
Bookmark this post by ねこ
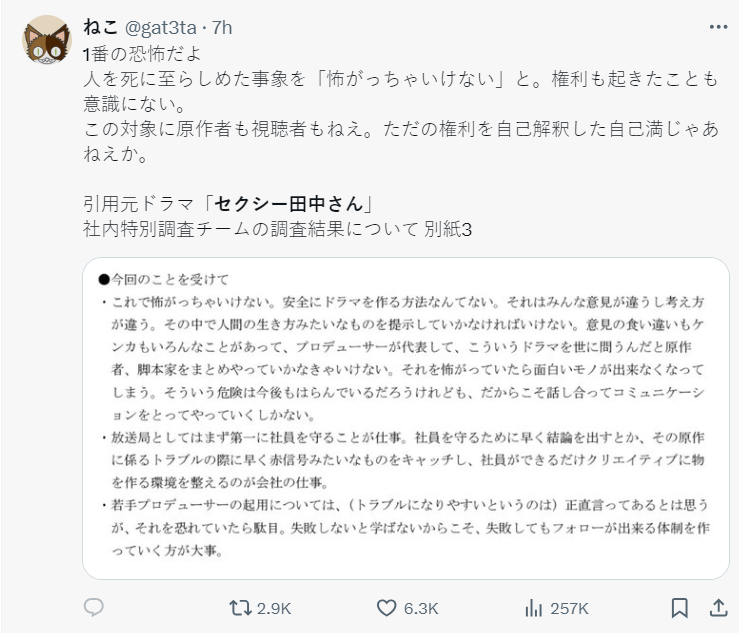pos(679,607)
